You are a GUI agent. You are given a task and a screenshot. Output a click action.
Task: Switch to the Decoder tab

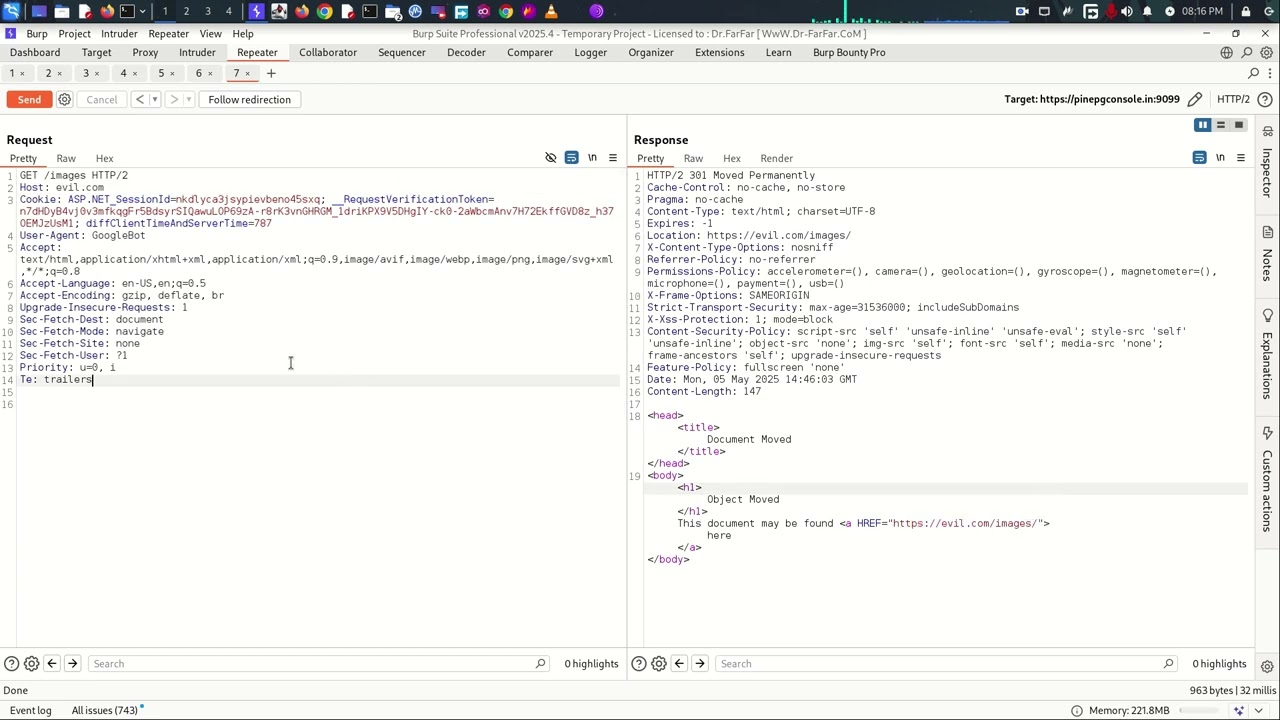(x=466, y=53)
